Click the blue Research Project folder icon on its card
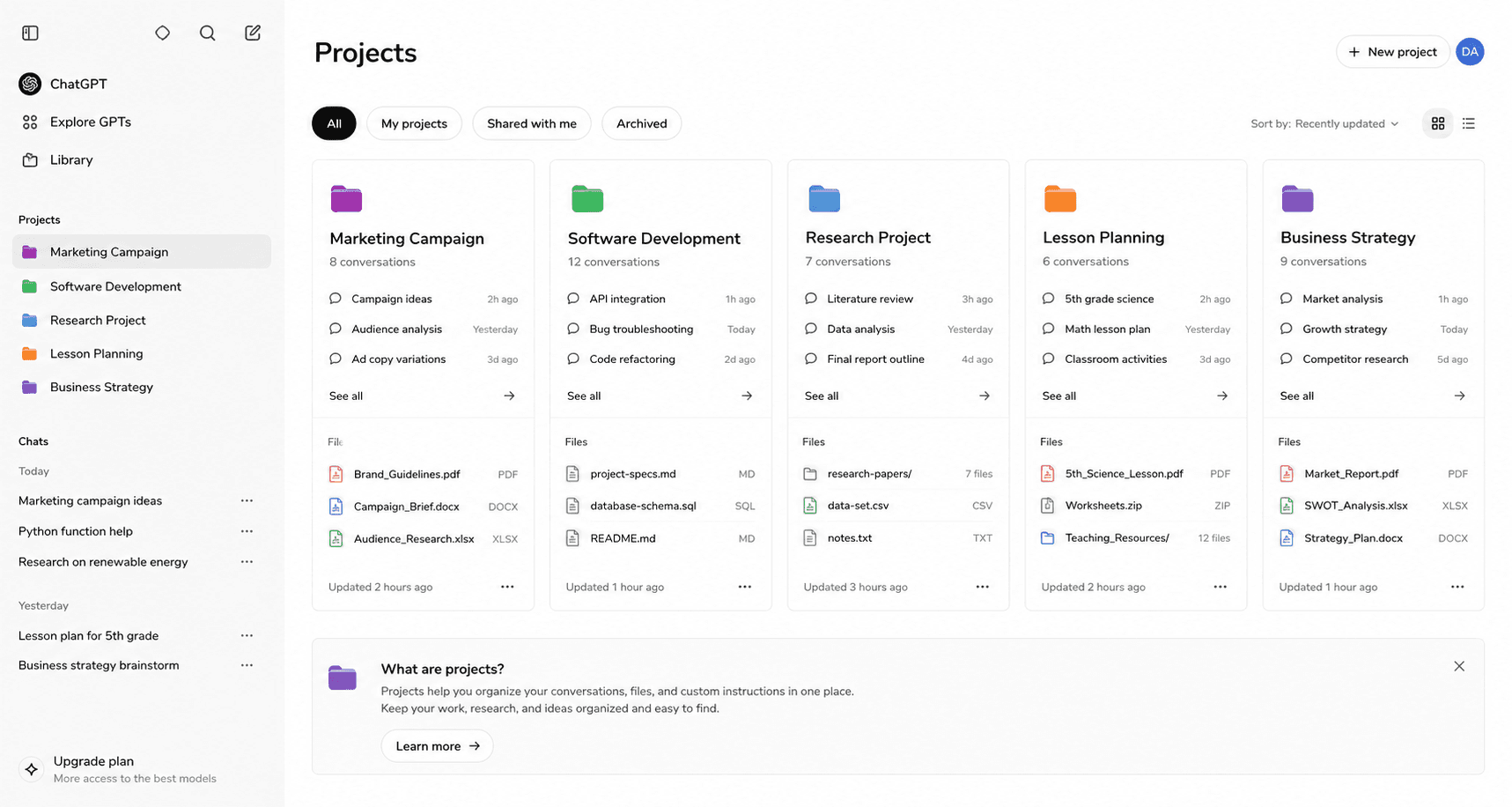The width and height of the screenshot is (1512, 807). [x=824, y=199]
